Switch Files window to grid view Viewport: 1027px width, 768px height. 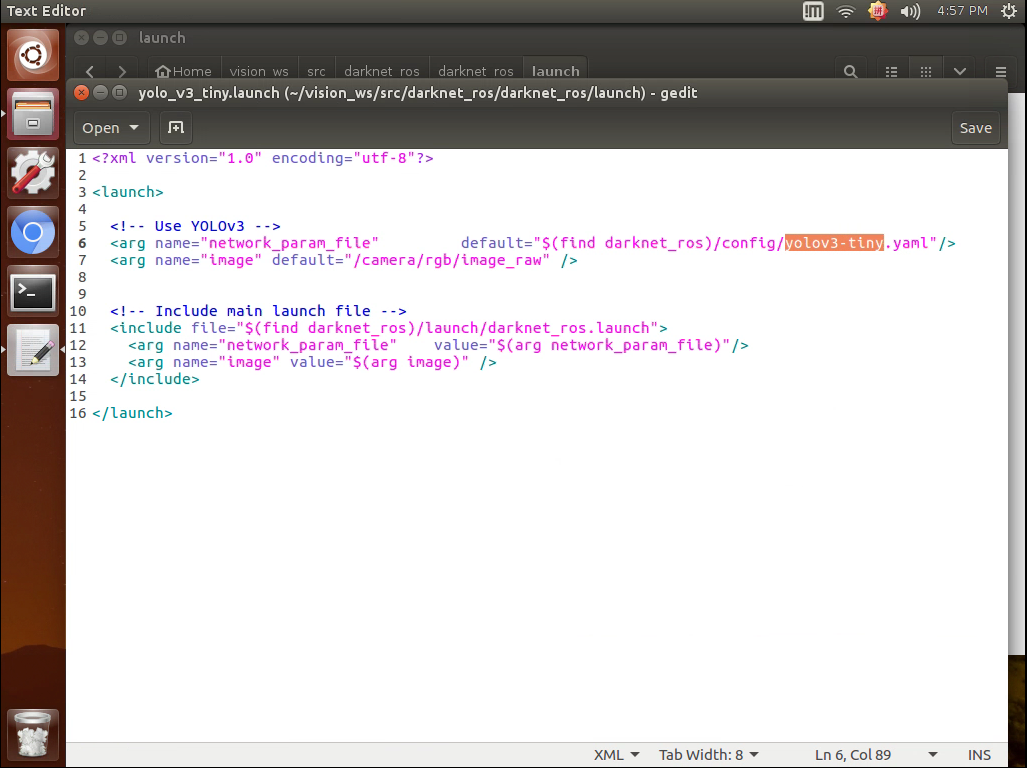[925, 71]
